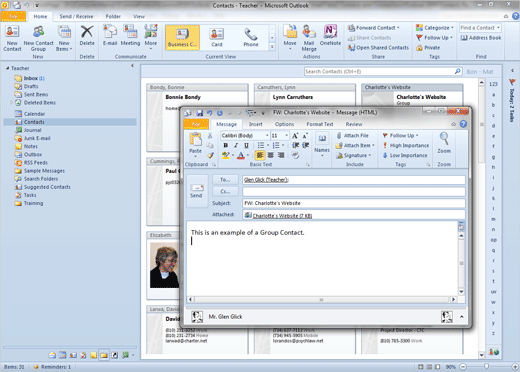Toggle Italic formatting in message

click(236, 145)
